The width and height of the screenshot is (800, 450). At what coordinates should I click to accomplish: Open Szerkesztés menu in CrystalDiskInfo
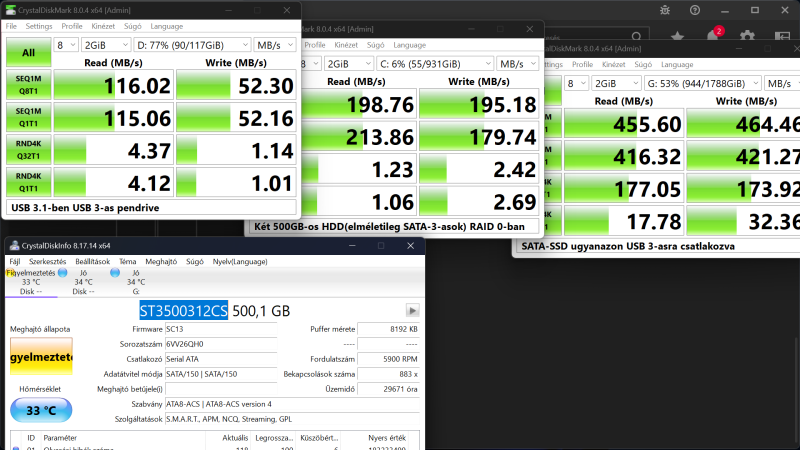47,261
